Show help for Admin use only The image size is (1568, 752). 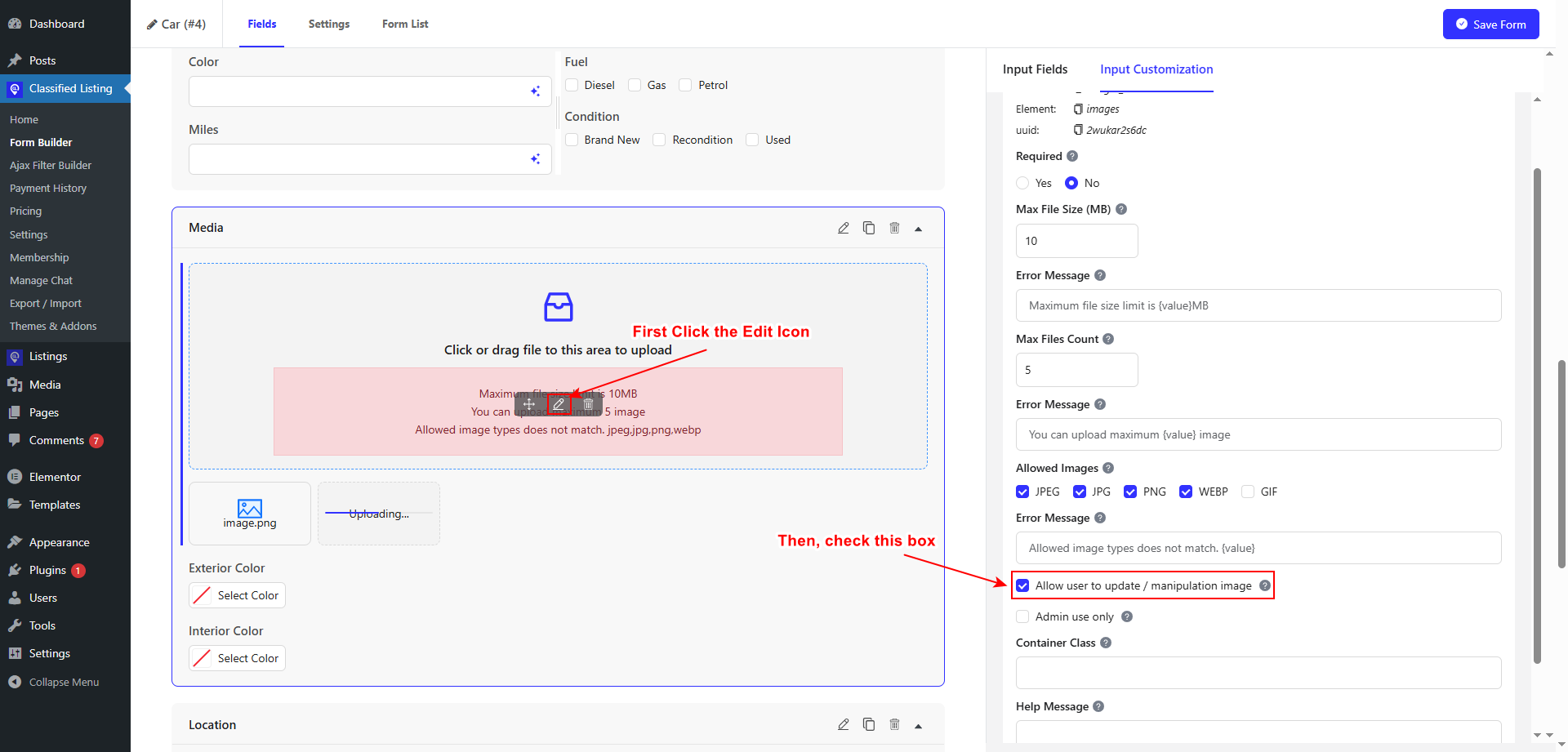[1127, 616]
